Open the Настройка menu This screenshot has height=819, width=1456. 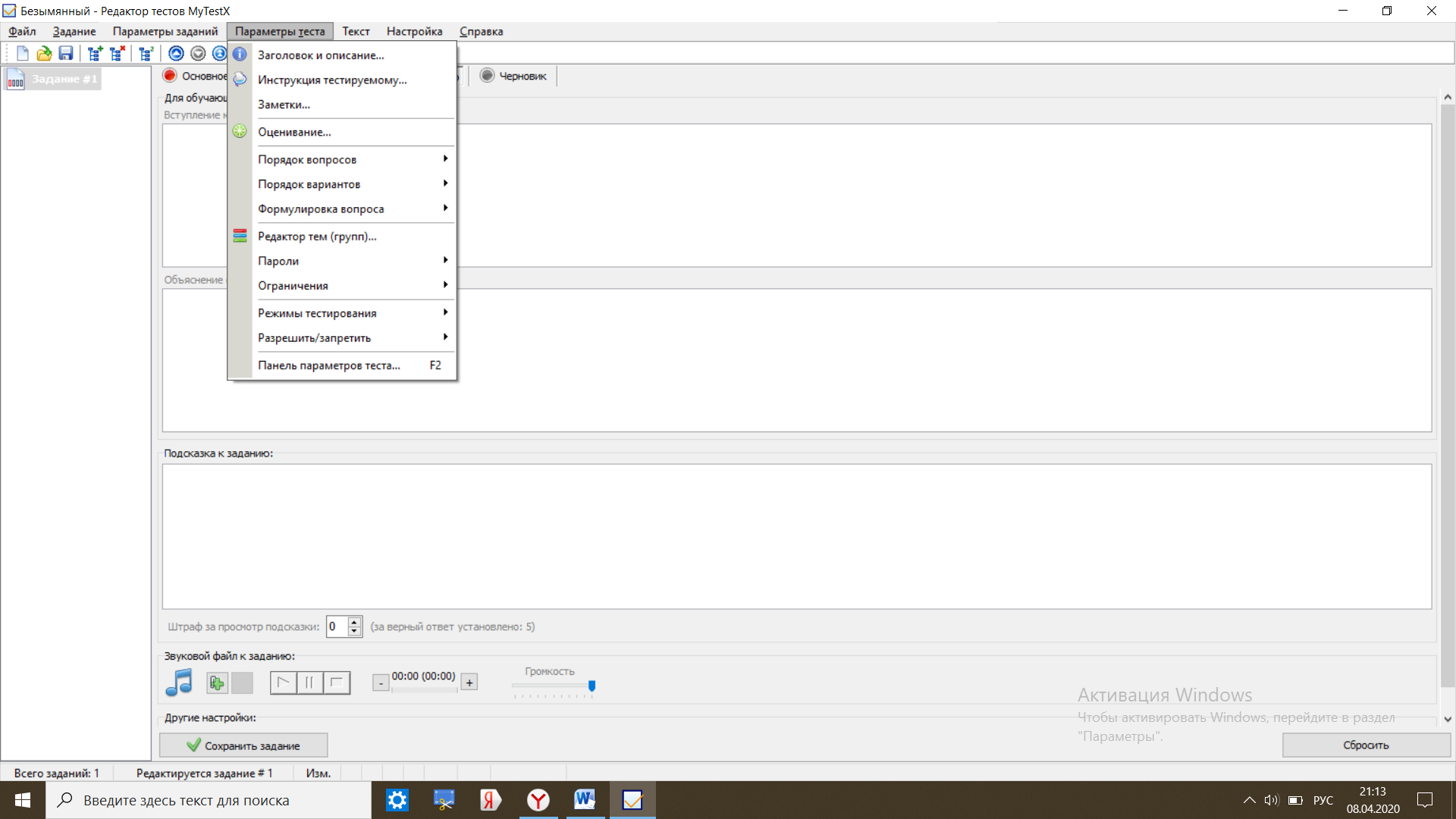pos(414,31)
